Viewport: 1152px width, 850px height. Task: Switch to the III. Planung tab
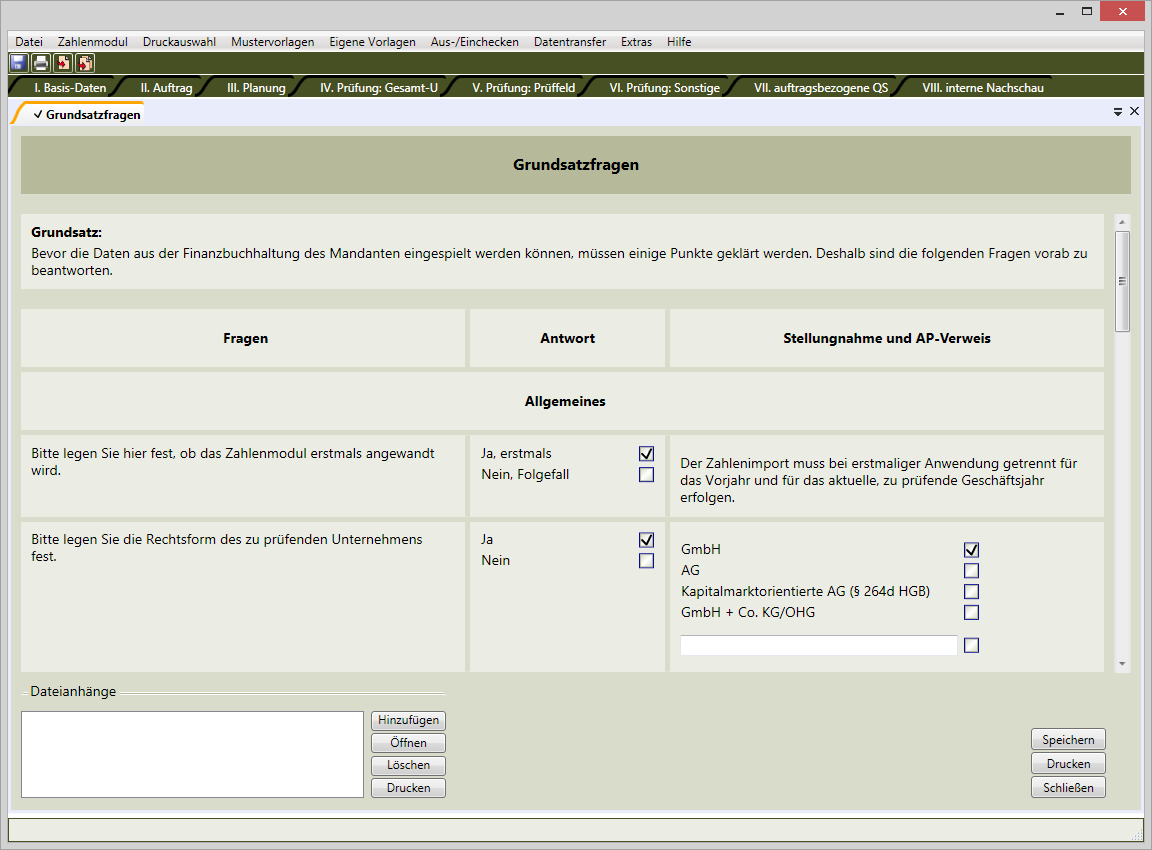tap(256, 88)
